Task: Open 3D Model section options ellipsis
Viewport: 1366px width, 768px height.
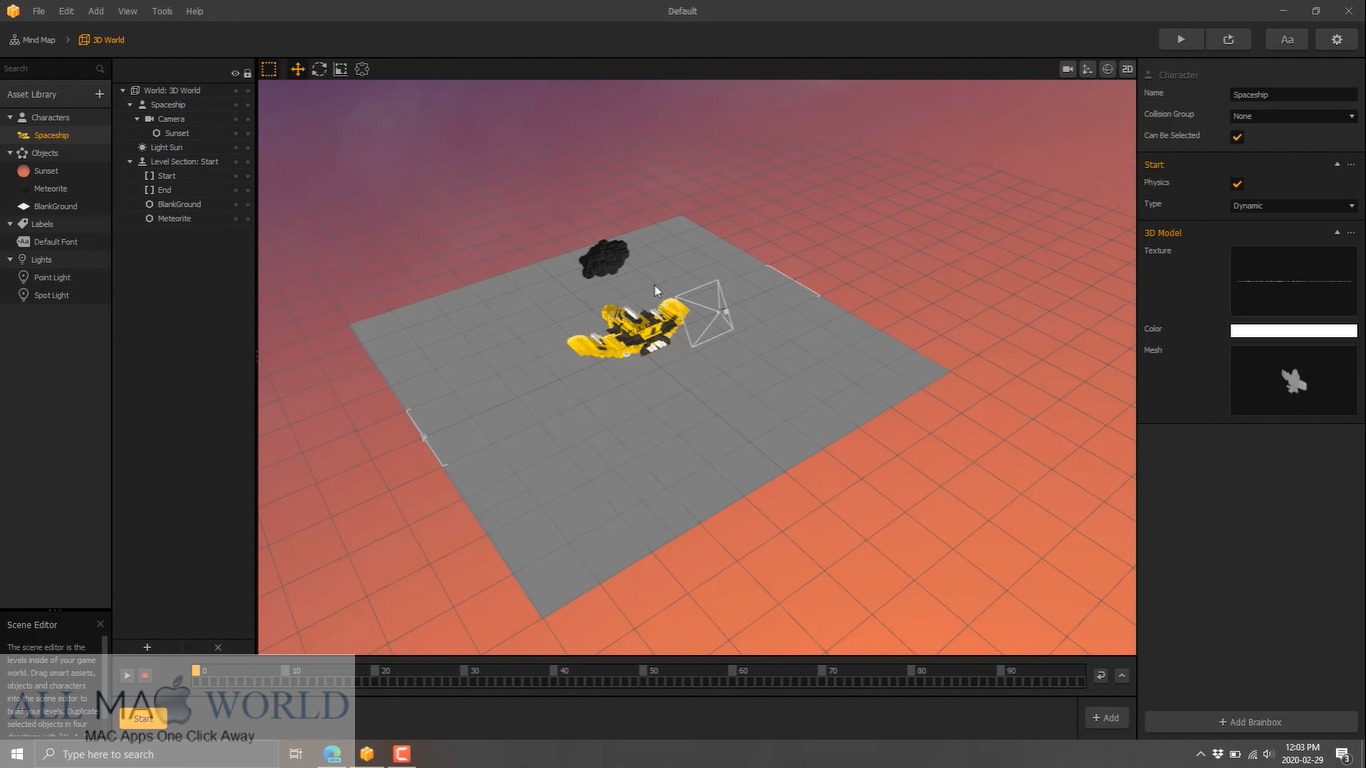Action: point(1351,232)
